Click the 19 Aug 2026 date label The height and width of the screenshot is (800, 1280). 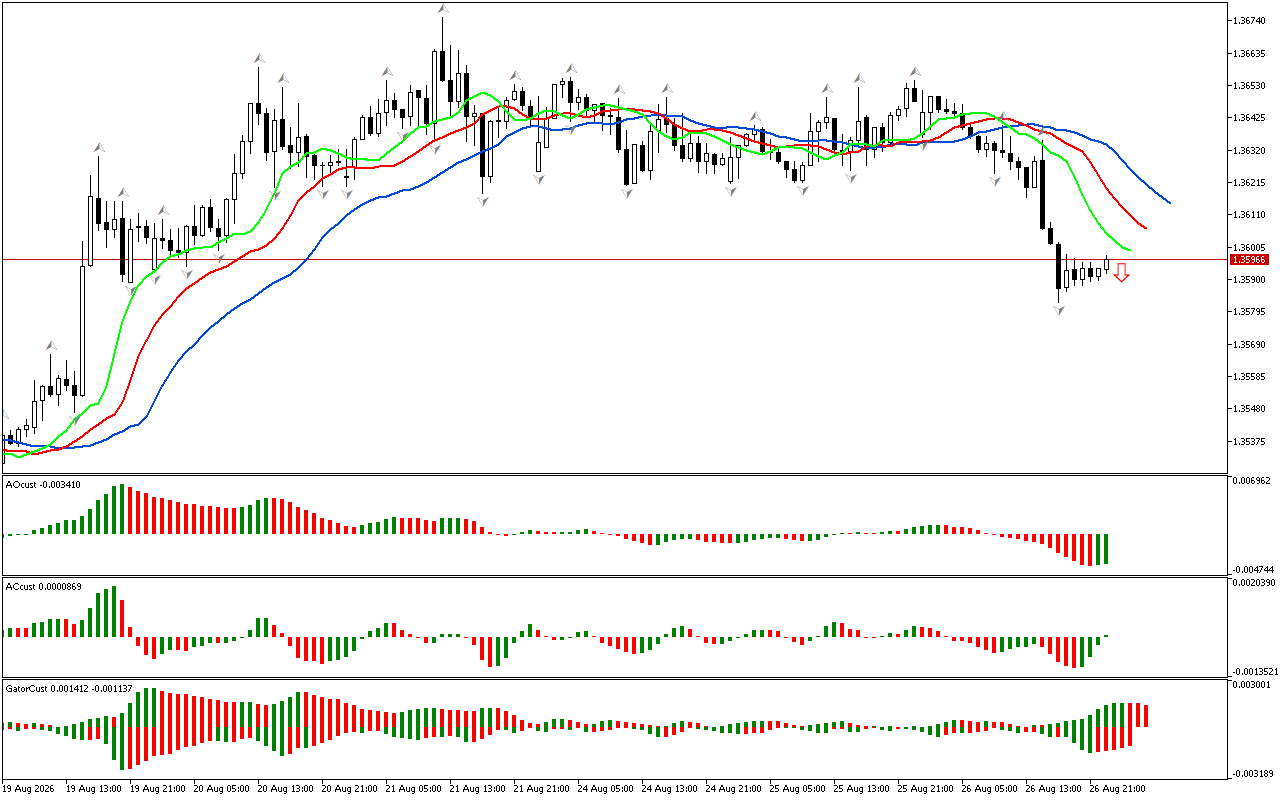click(29, 789)
